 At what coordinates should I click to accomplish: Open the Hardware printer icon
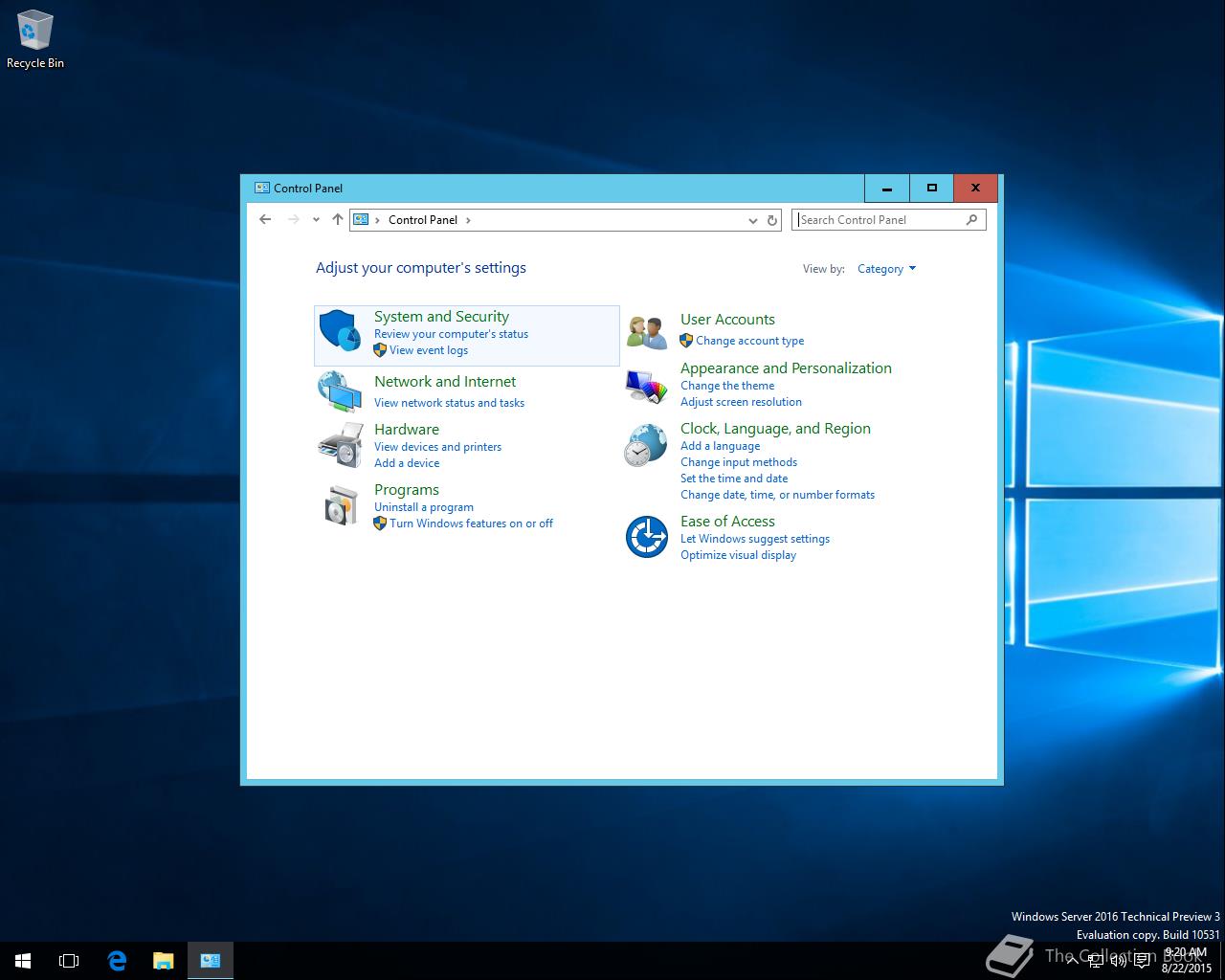[x=340, y=444]
